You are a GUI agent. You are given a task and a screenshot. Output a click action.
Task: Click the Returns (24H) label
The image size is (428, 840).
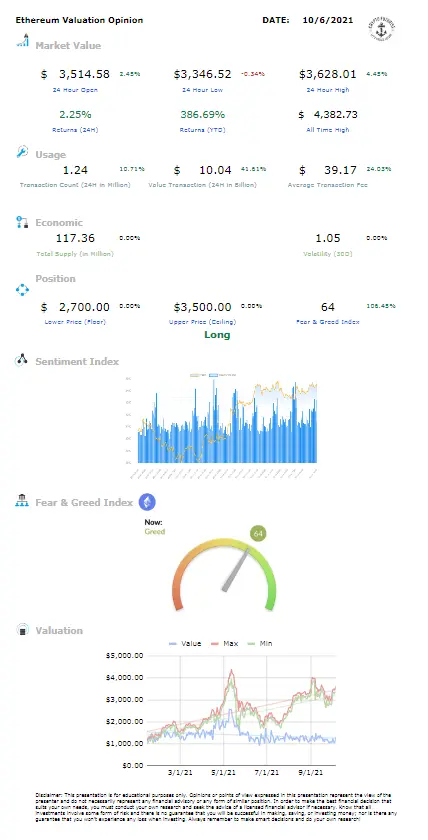[75, 130]
